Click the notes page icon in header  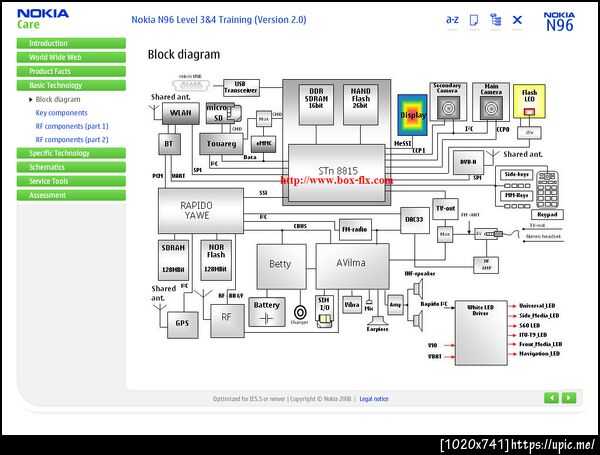point(474,20)
